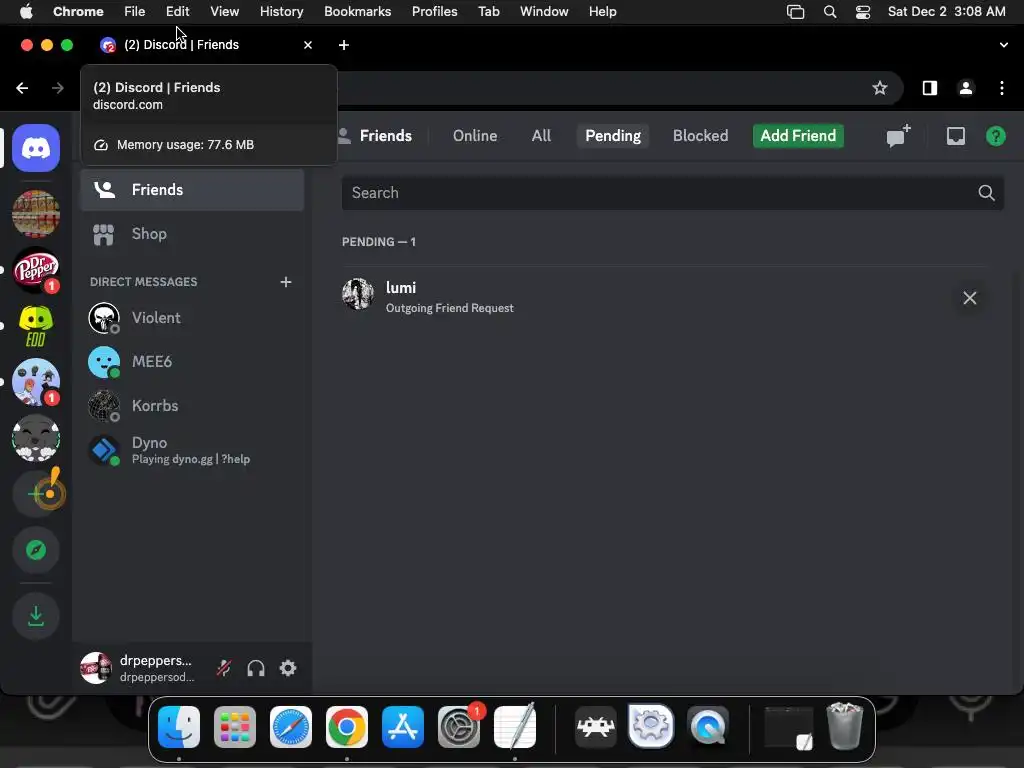Open TextEdit from the Dock
This screenshot has height=768, width=1024.
coord(515,726)
